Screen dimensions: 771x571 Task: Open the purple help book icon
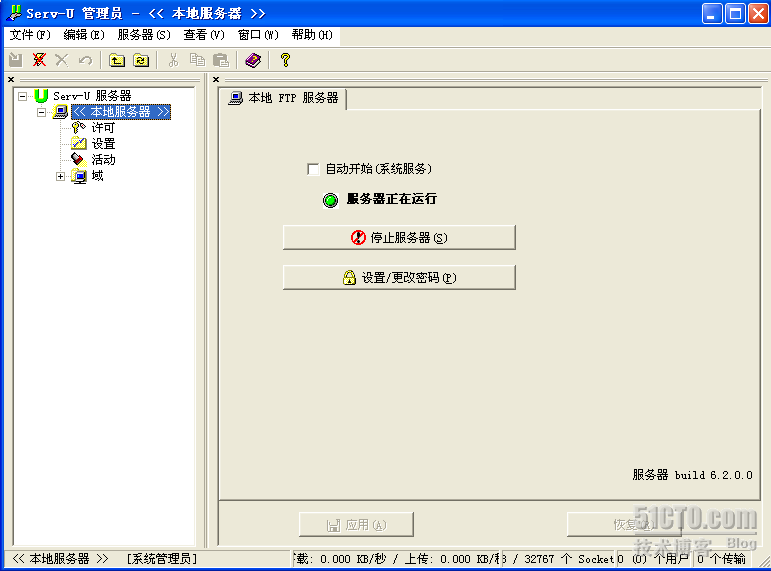pos(253,60)
